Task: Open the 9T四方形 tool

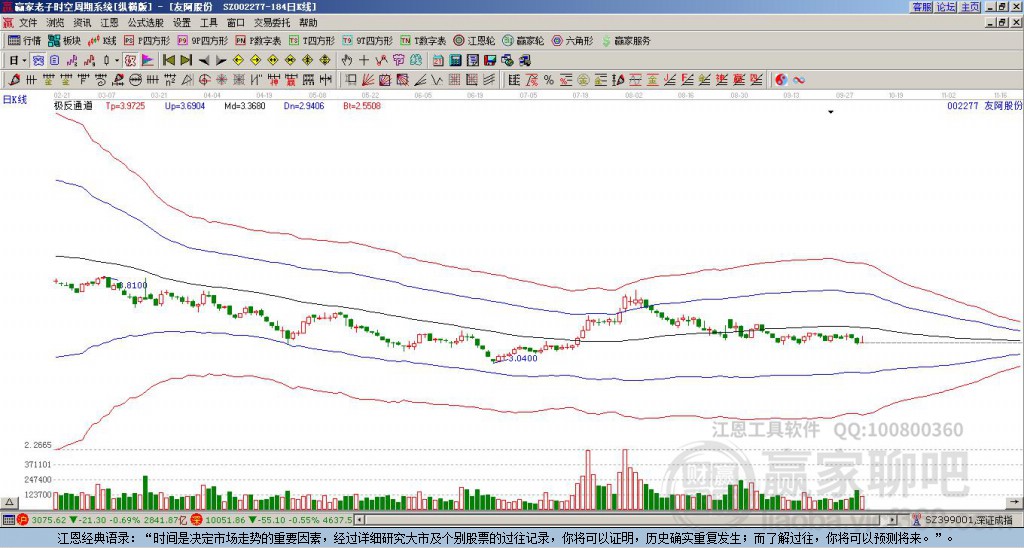Action: pyautogui.click(x=368, y=40)
